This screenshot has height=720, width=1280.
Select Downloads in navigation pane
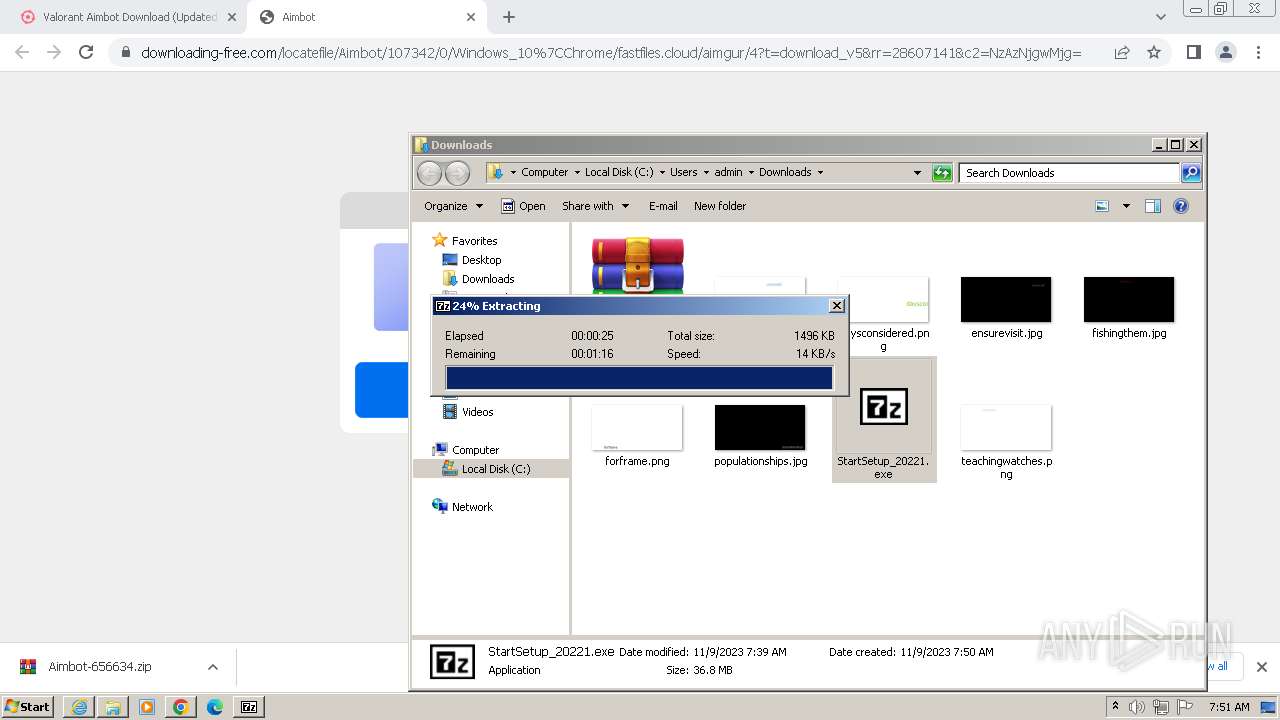tap(488, 279)
